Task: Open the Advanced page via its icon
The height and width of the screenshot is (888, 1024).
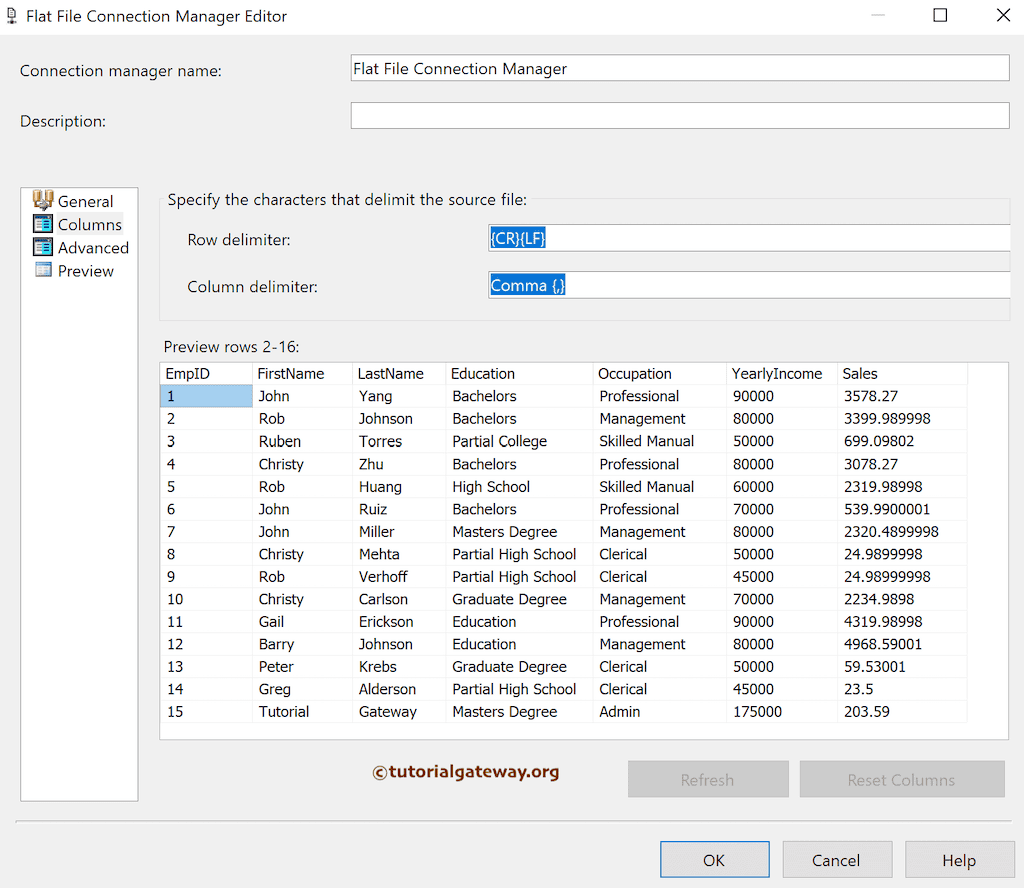Action: pyautogui.click(x=44, y=247)
